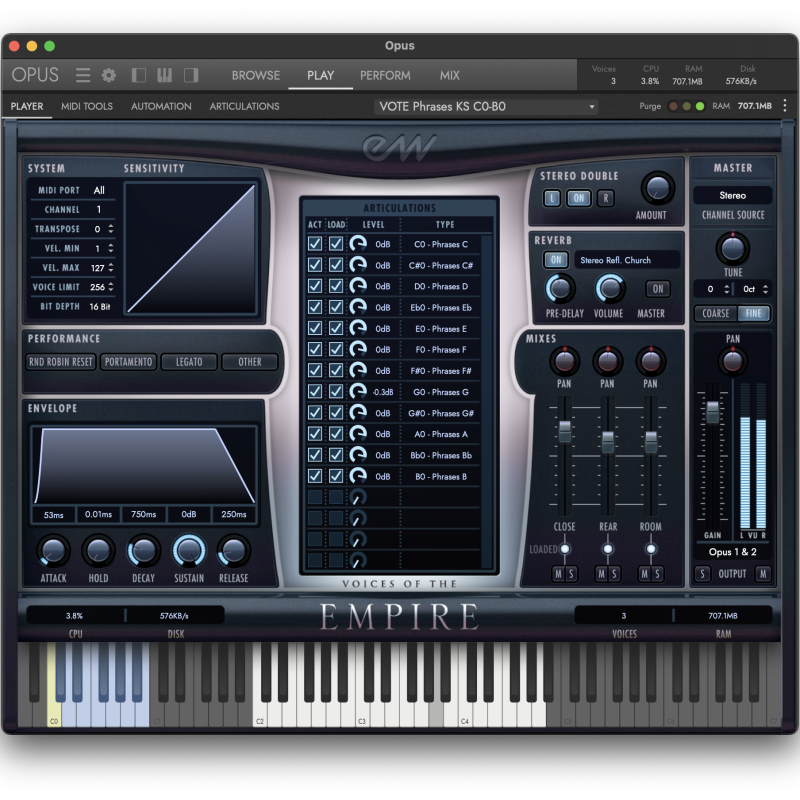Adjust the envelope Attack knob
800x800 pixels.
coord(53,551)
